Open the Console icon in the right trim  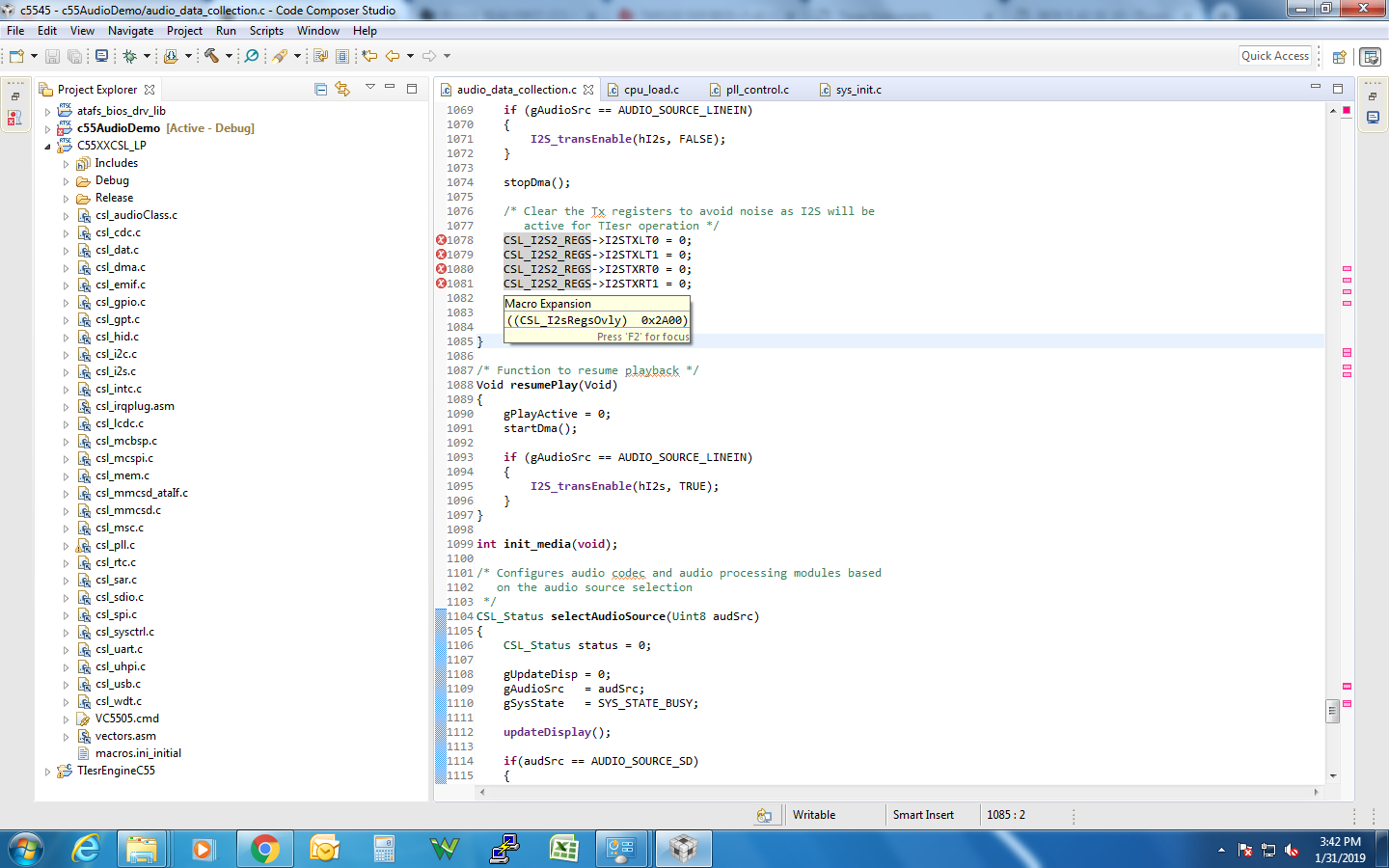coord(1373,118)
